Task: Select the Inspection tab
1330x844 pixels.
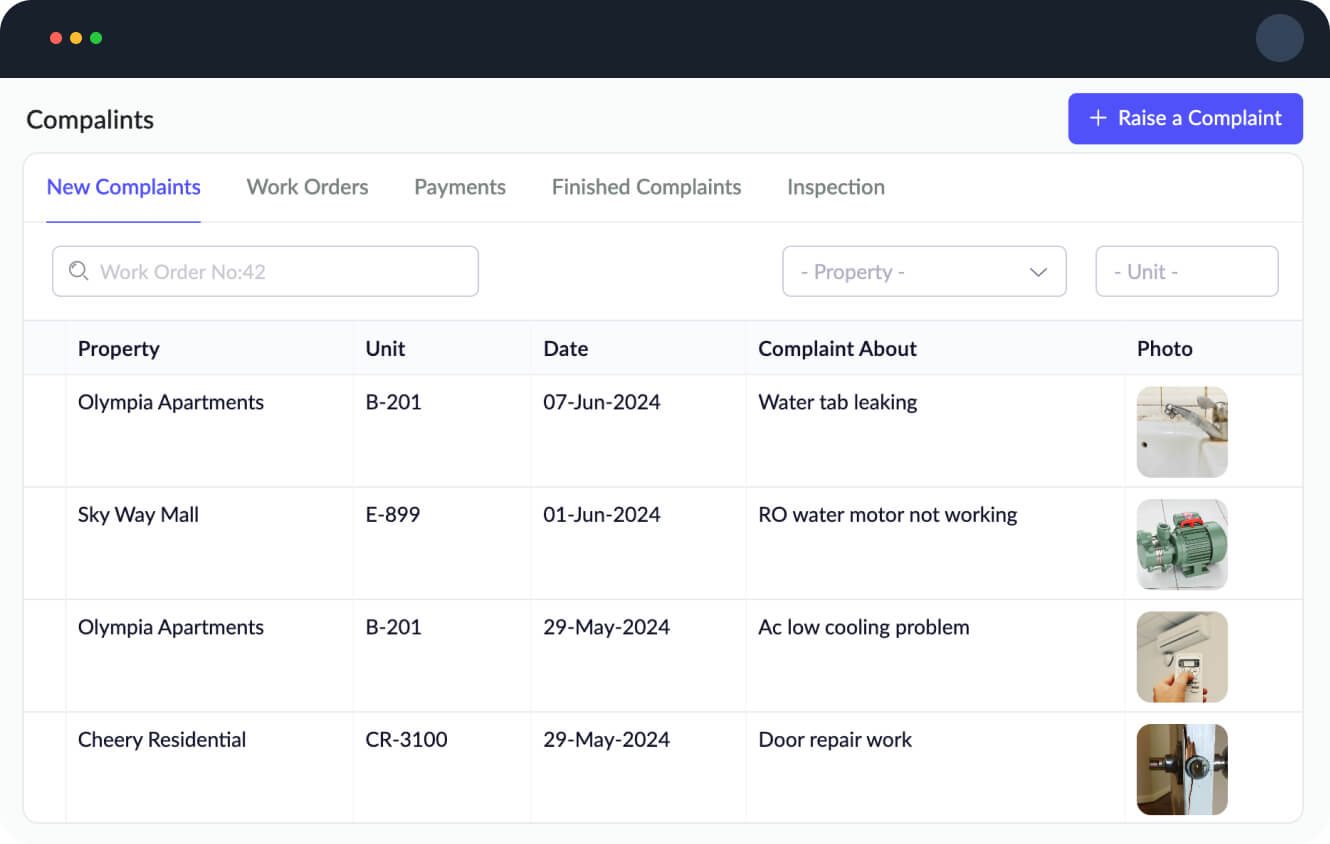Action: pos(836,187)
